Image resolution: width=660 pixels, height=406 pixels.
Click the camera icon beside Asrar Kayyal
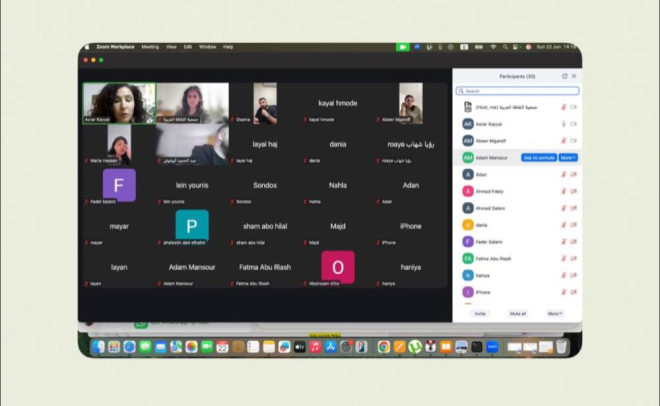click(x=574, y=123)
